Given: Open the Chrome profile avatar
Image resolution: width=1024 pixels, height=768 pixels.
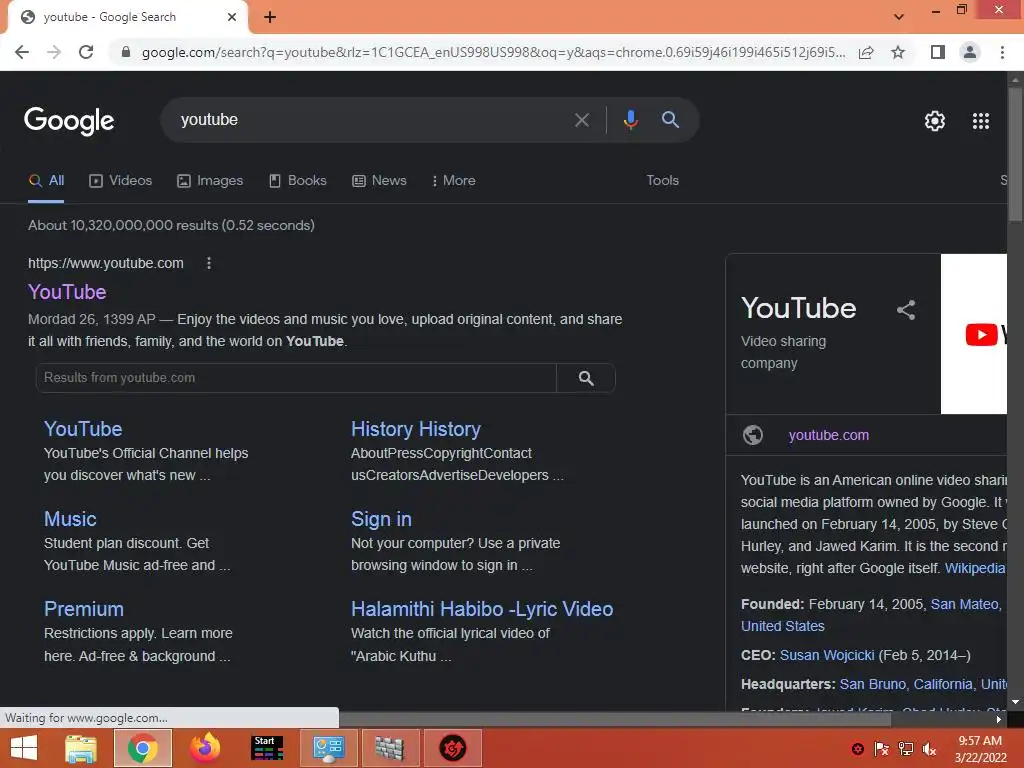Looking at the screenshot, I should pos(970,52).
